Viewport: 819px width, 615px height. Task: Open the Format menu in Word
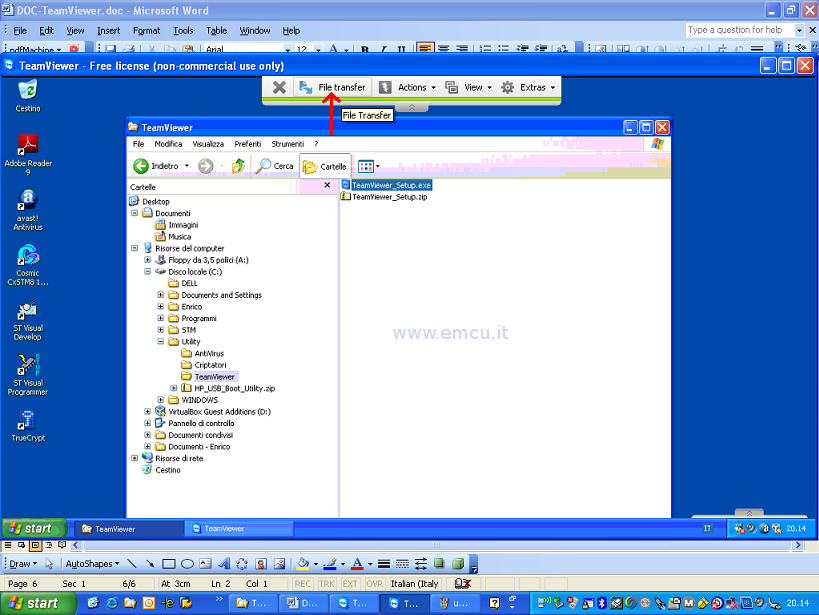coord(146,30)
